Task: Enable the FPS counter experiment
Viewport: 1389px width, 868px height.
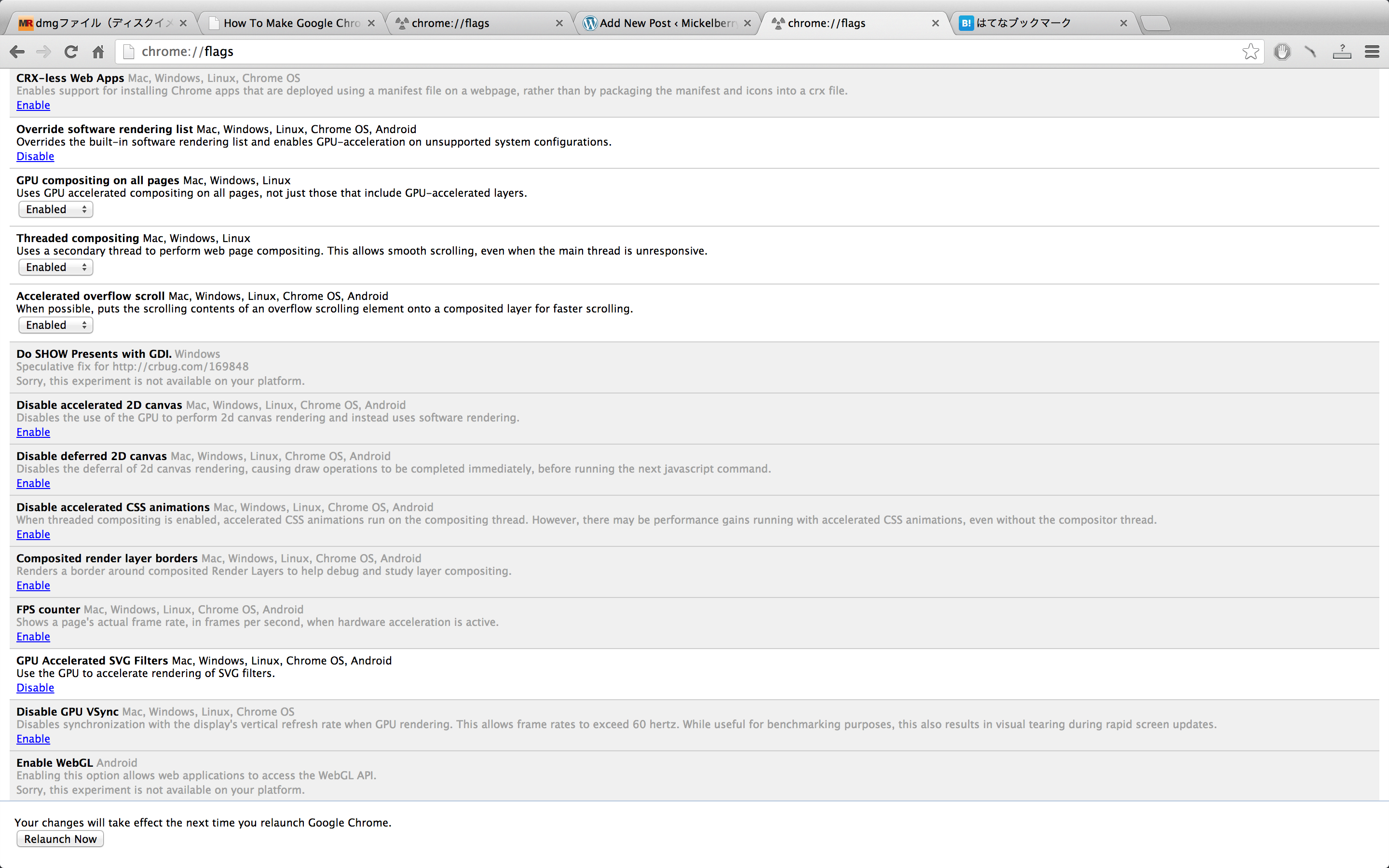Action: [33, 637]
